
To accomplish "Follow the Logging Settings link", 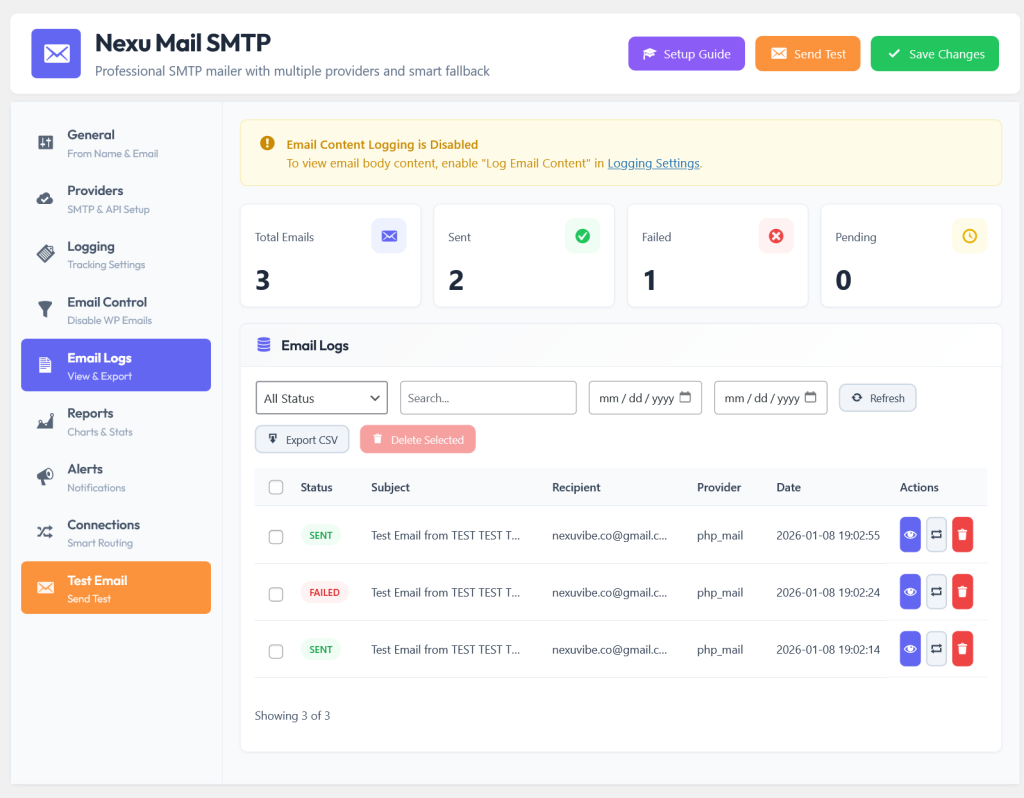I will 653,163.
